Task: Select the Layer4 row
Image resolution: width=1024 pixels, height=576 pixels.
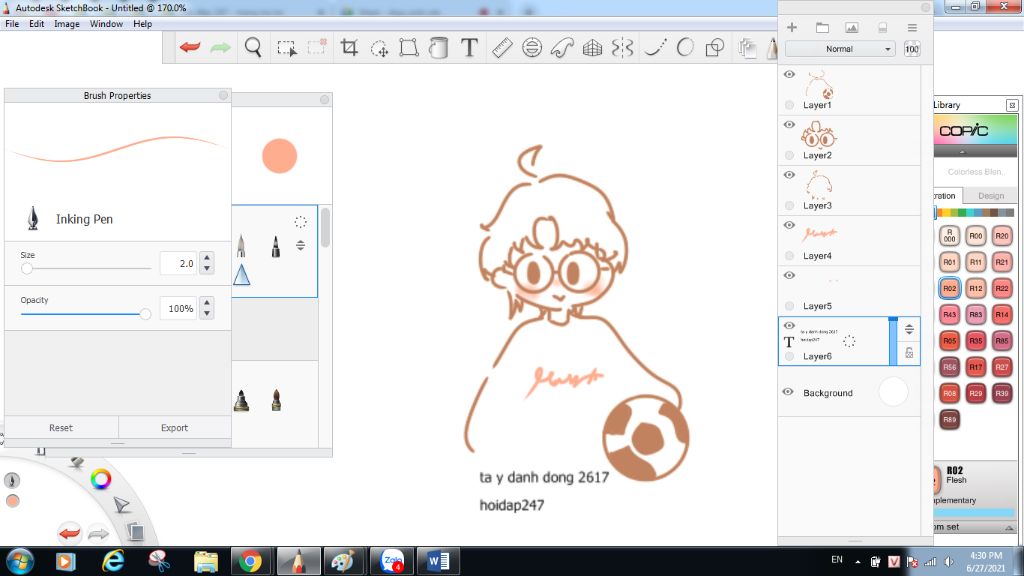Action: point(849,241)
